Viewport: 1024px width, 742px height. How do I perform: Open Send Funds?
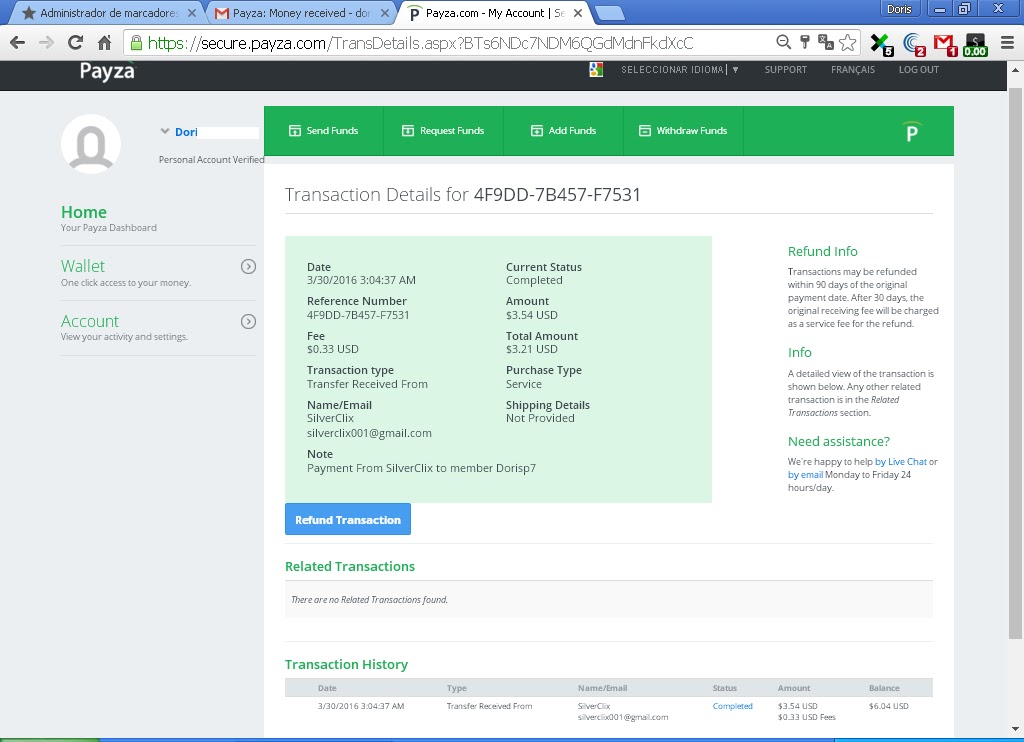click(323, 131)
